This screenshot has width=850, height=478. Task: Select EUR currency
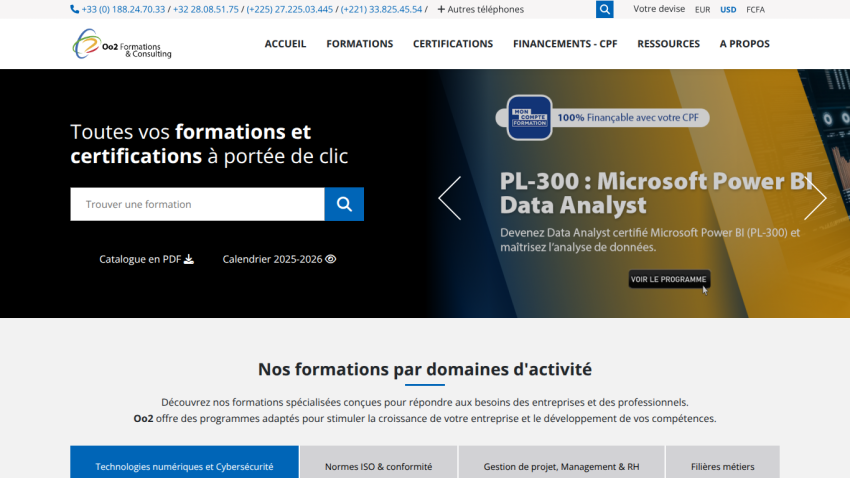[x=703, y=10]
